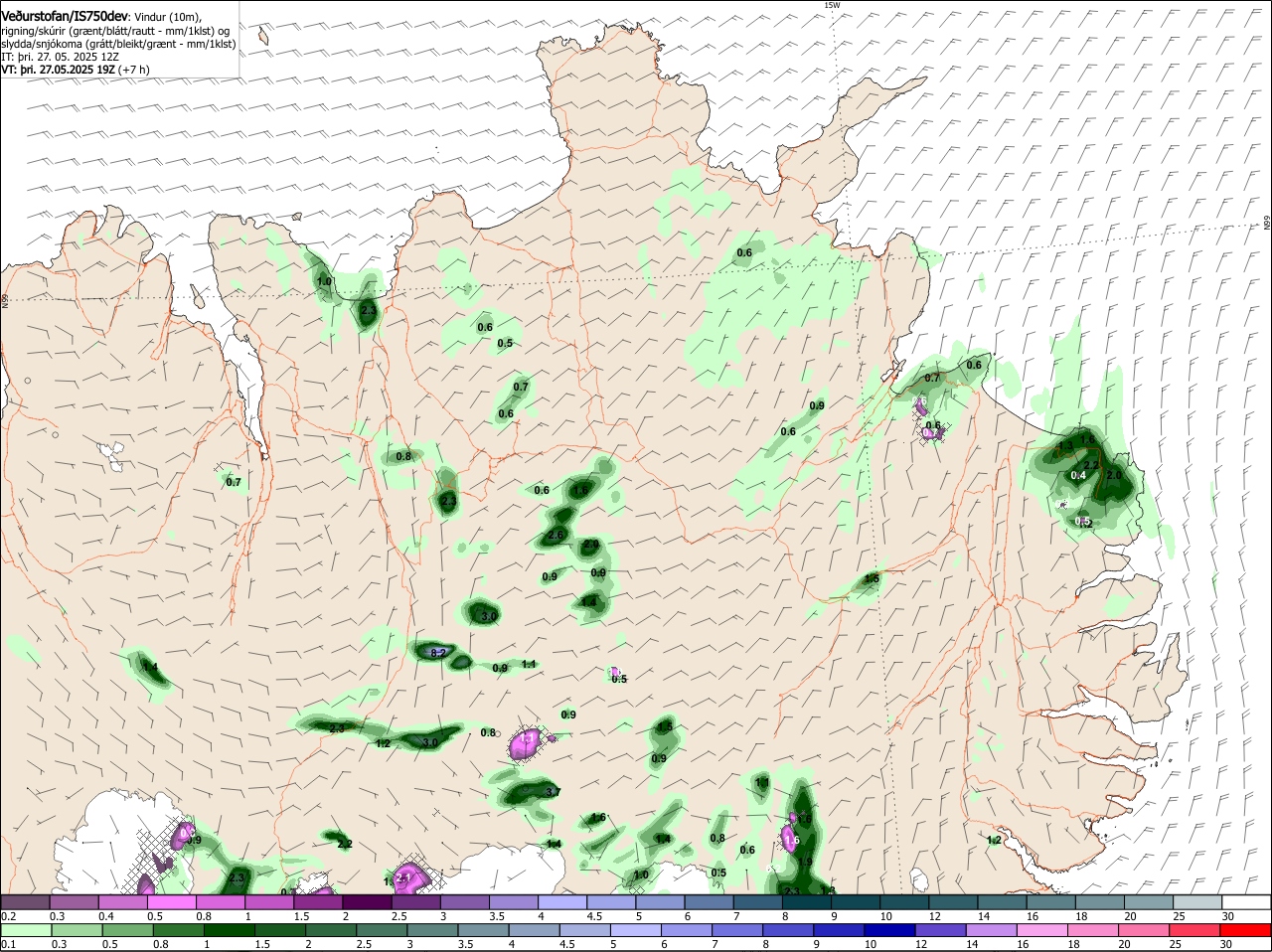The image size is (1272, 952).
Task: Click the valid time line 'VT: þri. 27.05.2025 19Z'
Action: coord(59,70)
